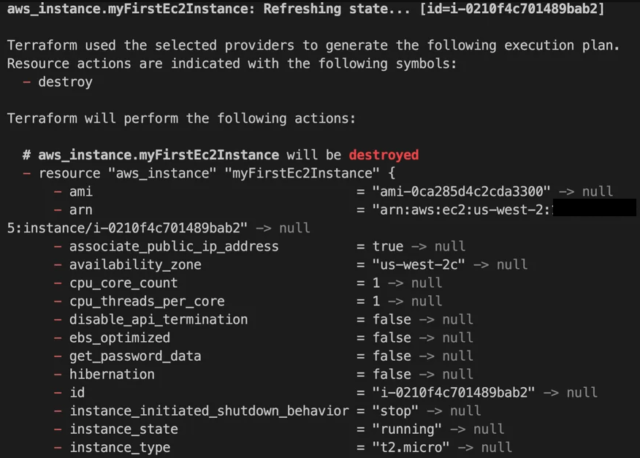The height and width of the screenshot is (458, 640).
Task: Click the id value 'i-0210f4c701489bab2'
Action: (453, 393)
